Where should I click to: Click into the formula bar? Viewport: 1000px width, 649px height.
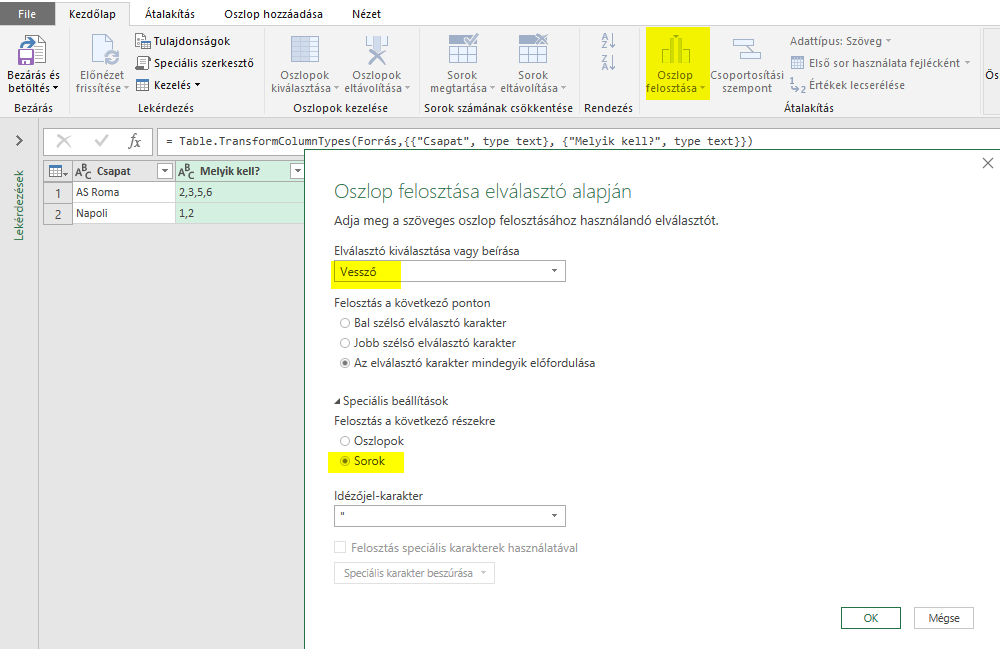click(x=577, y=141)
